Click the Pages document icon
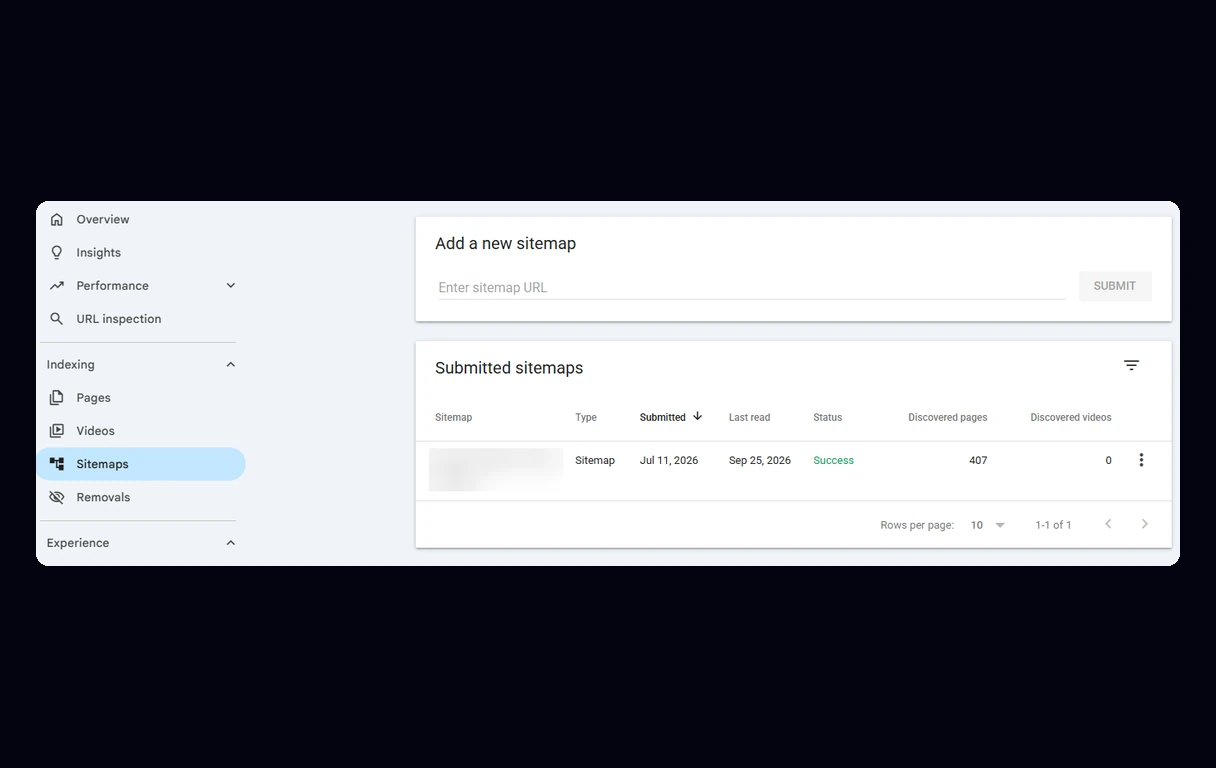The image size is (1216, 768). tap(57, 397)
